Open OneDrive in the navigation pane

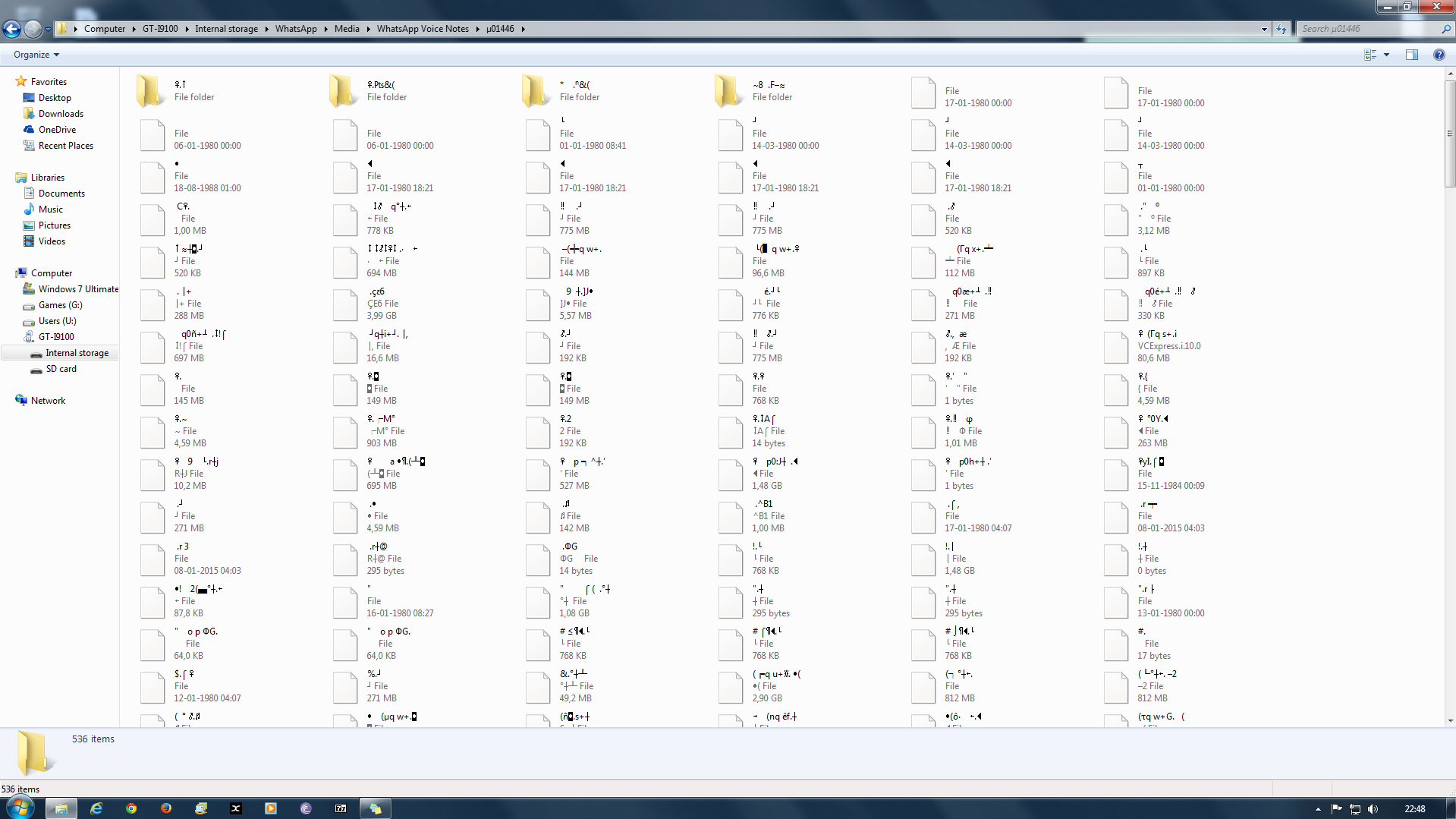pyautogui.click(x=57, y=130)
